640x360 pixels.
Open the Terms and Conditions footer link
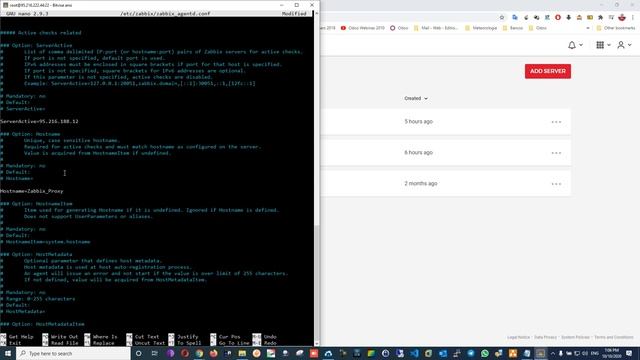[x=613, y=337]
